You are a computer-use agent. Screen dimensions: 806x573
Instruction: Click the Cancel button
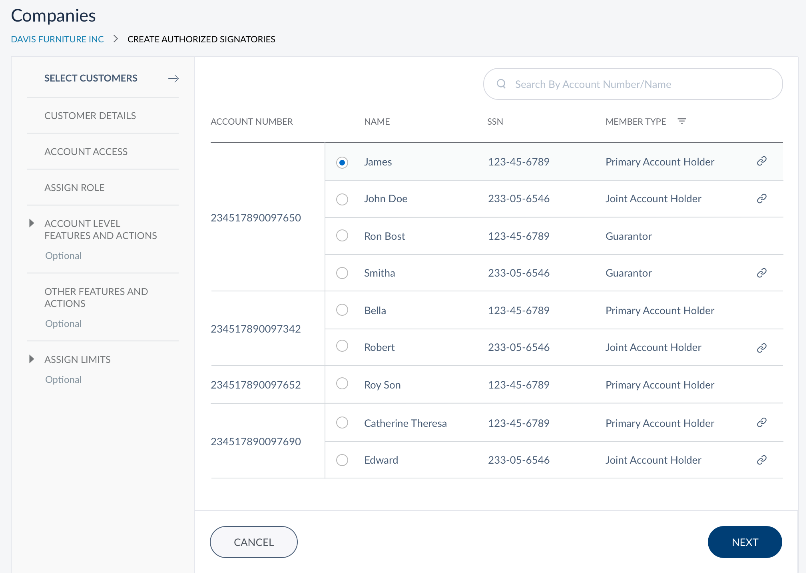(254, 542)
